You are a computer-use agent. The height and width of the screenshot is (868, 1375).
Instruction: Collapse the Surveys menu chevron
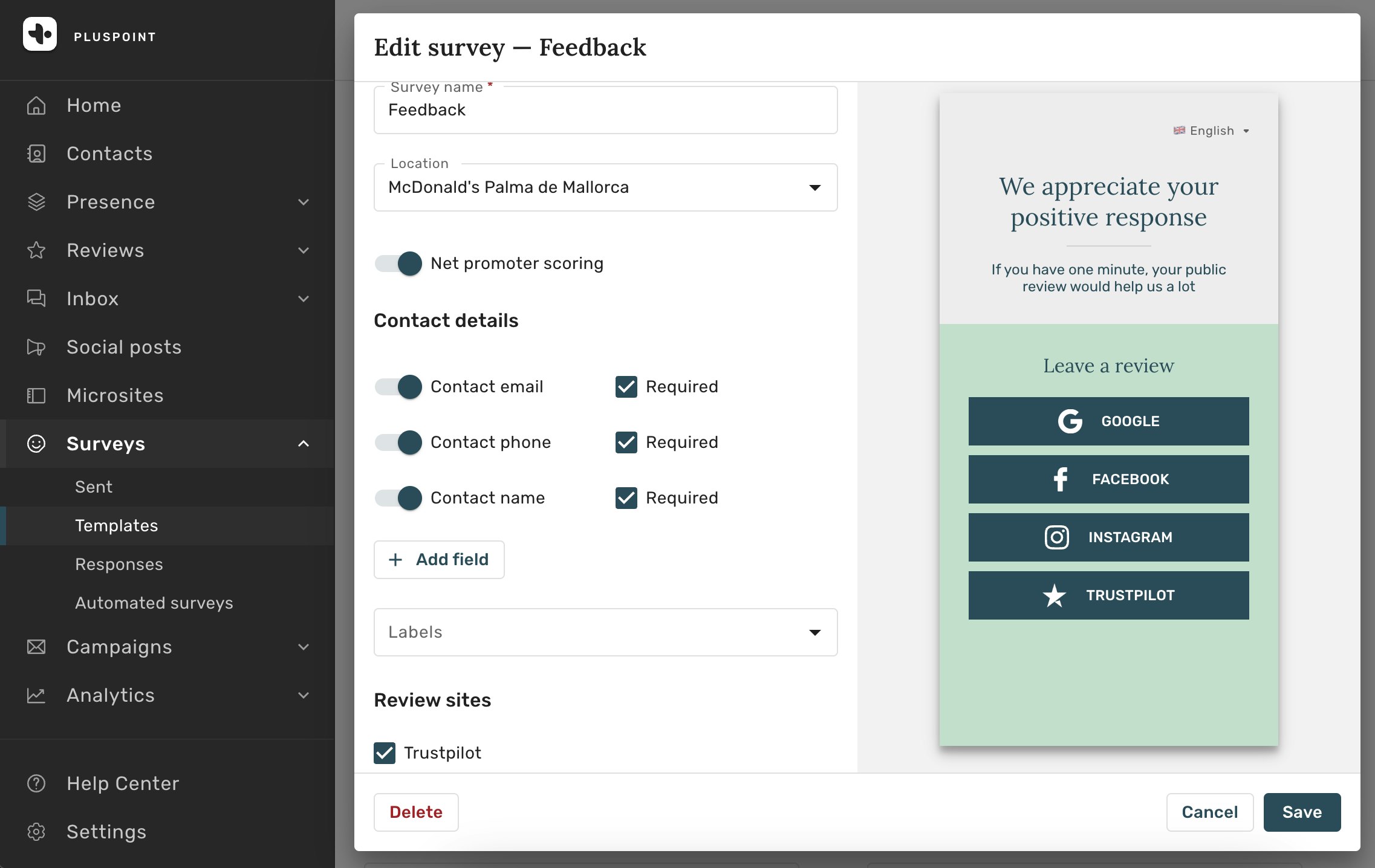click(304, 444)
